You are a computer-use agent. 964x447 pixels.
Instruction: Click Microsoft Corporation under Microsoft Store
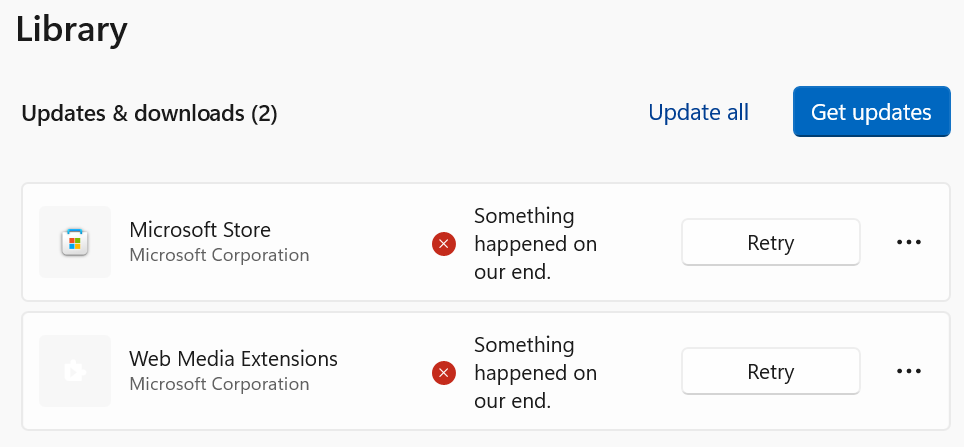(219, 255)
